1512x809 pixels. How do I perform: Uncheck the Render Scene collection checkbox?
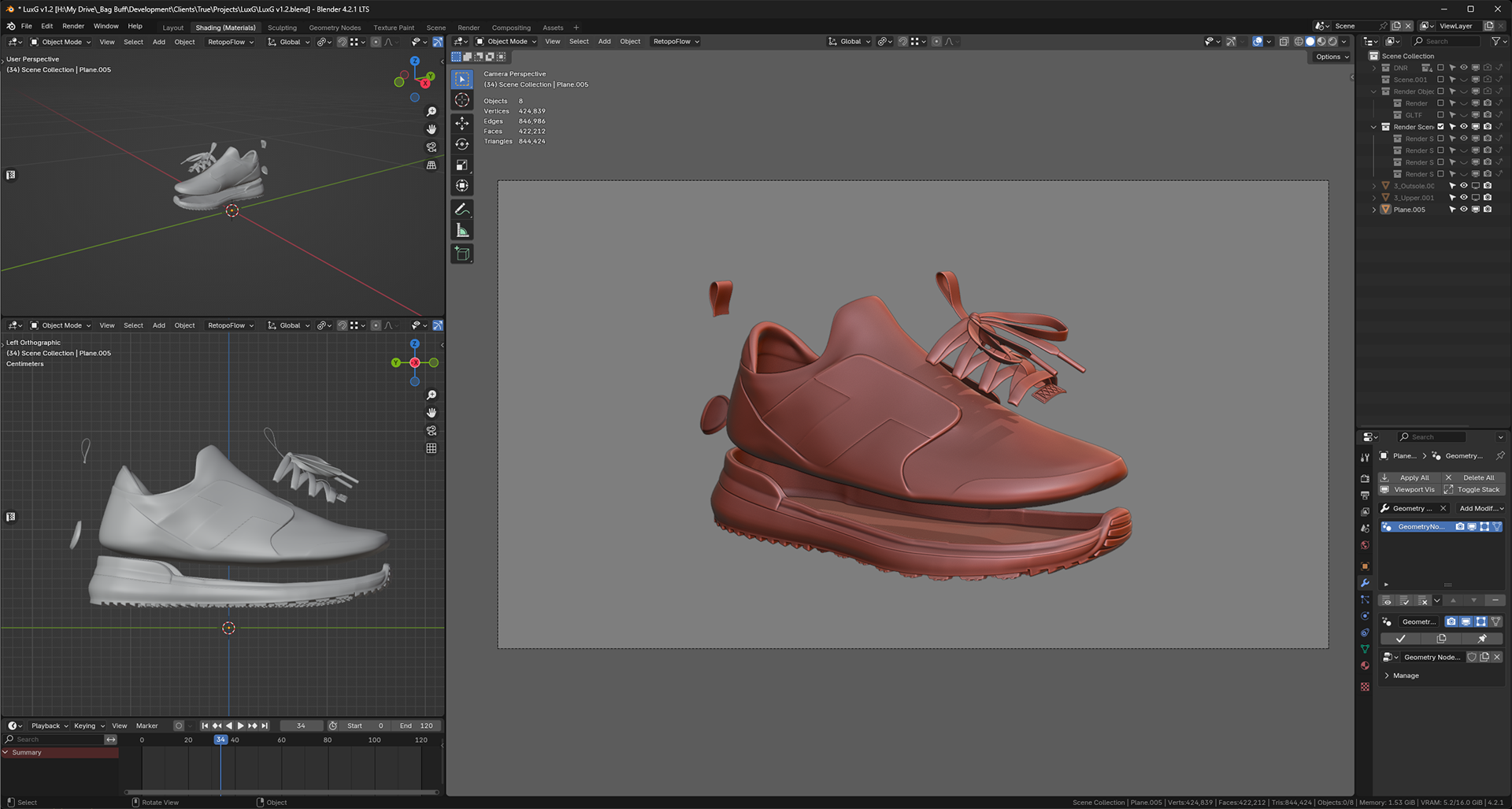(x=1441, y=127)
